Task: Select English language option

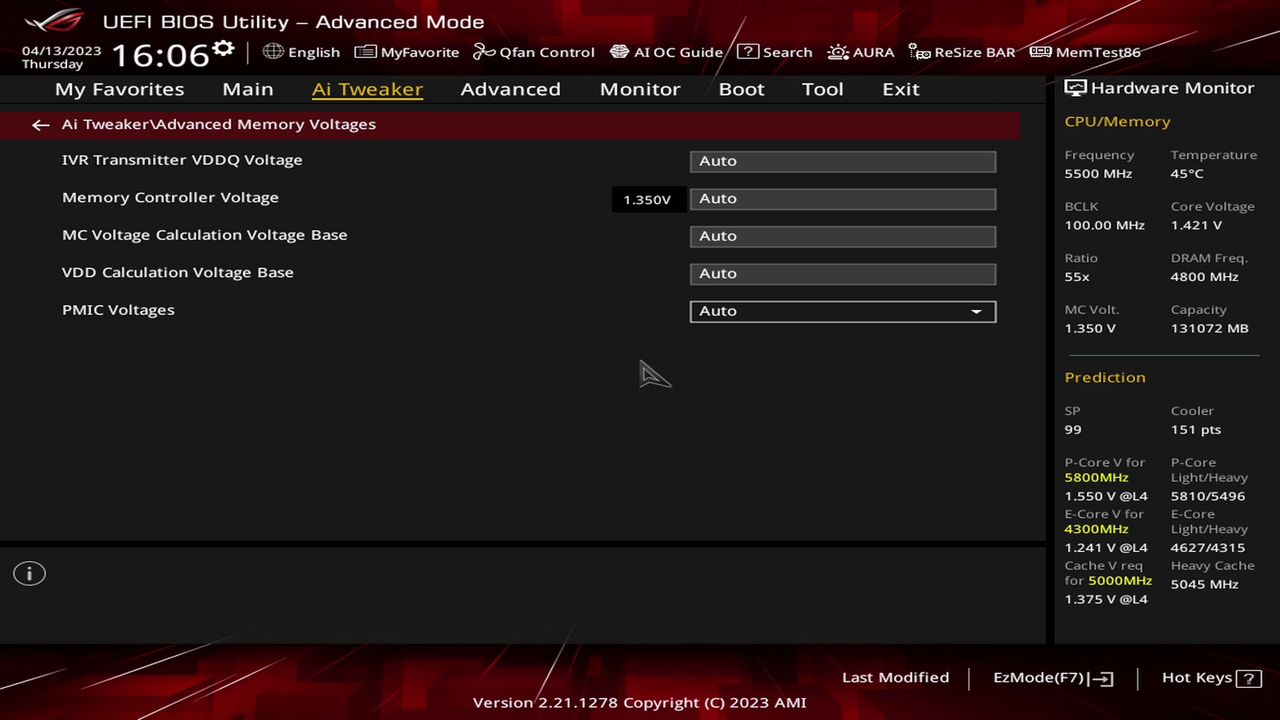Action: 314,52
